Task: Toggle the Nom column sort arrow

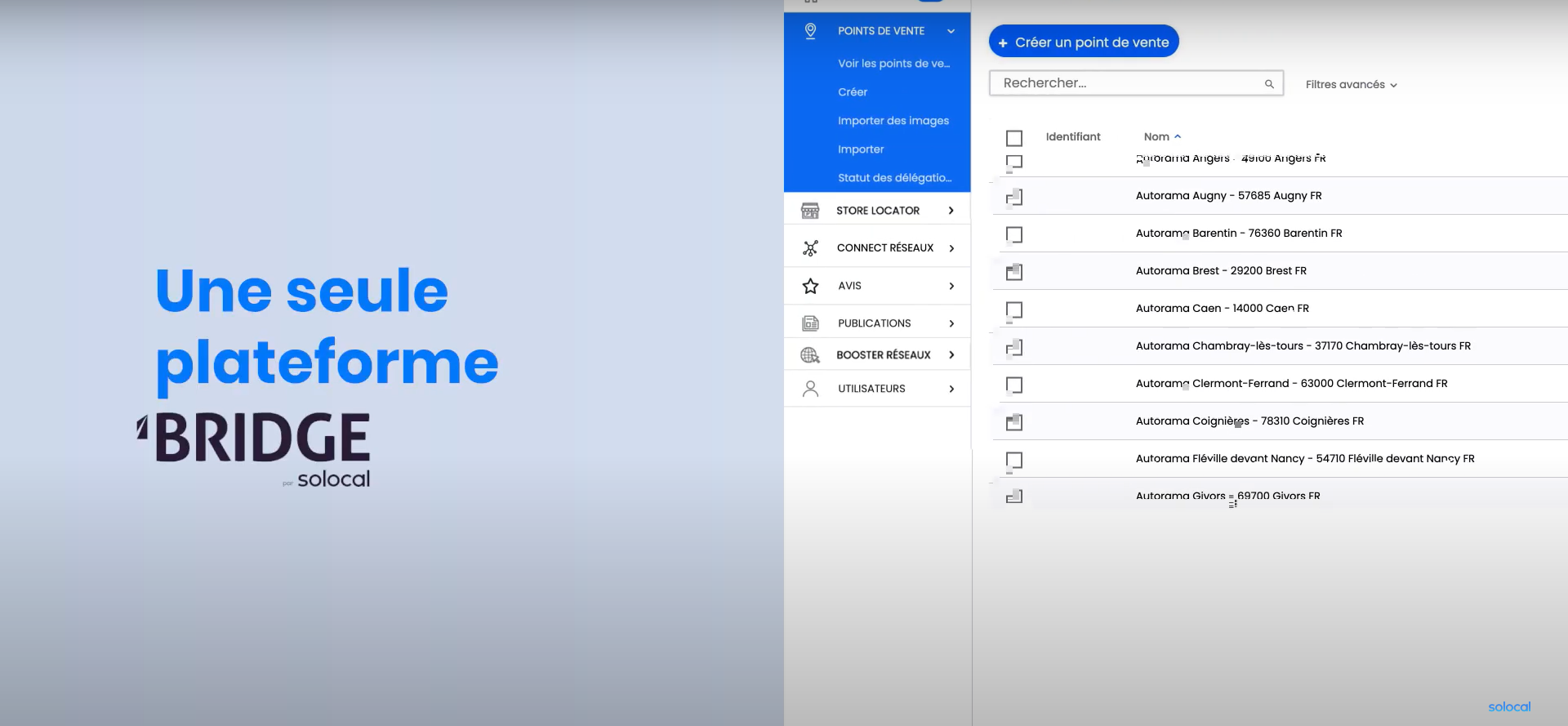Action: pyautogui.click(x=1178, y=136)
